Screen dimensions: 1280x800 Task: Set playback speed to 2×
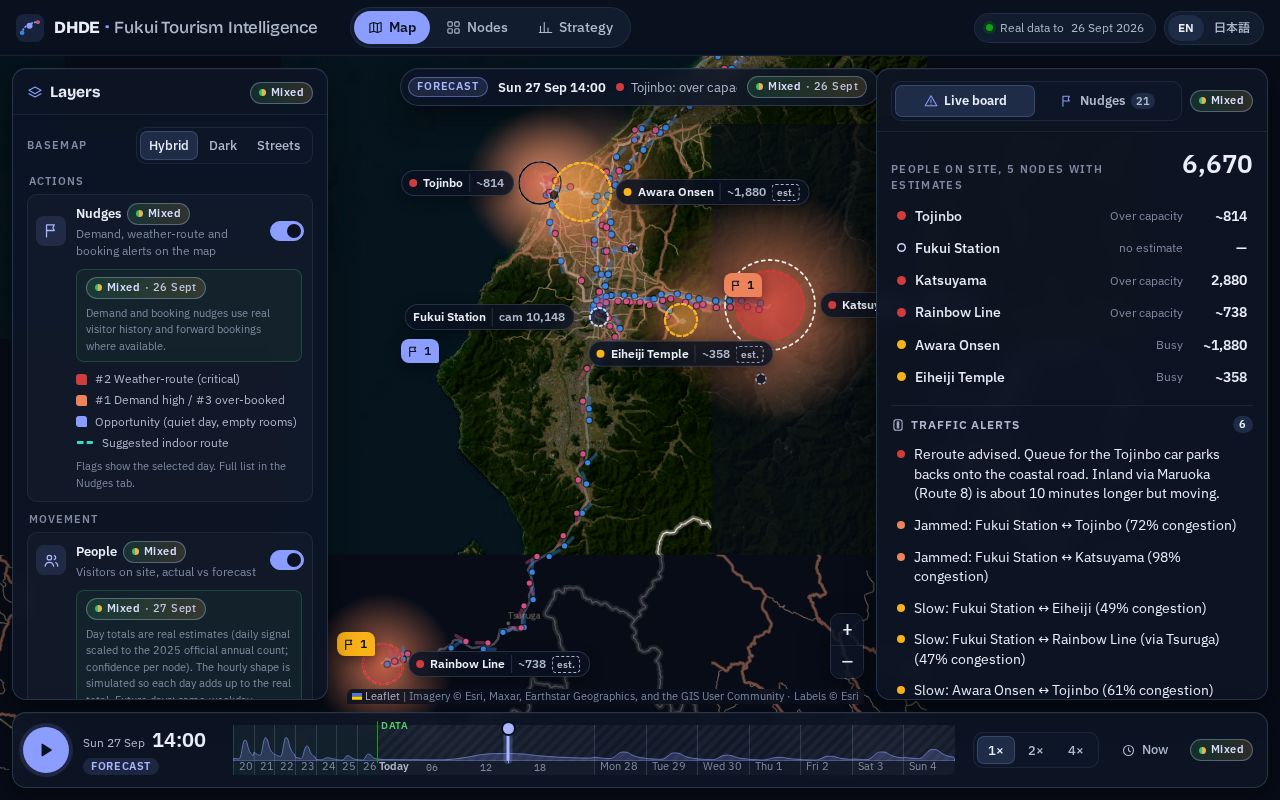tap(1036, 750)
